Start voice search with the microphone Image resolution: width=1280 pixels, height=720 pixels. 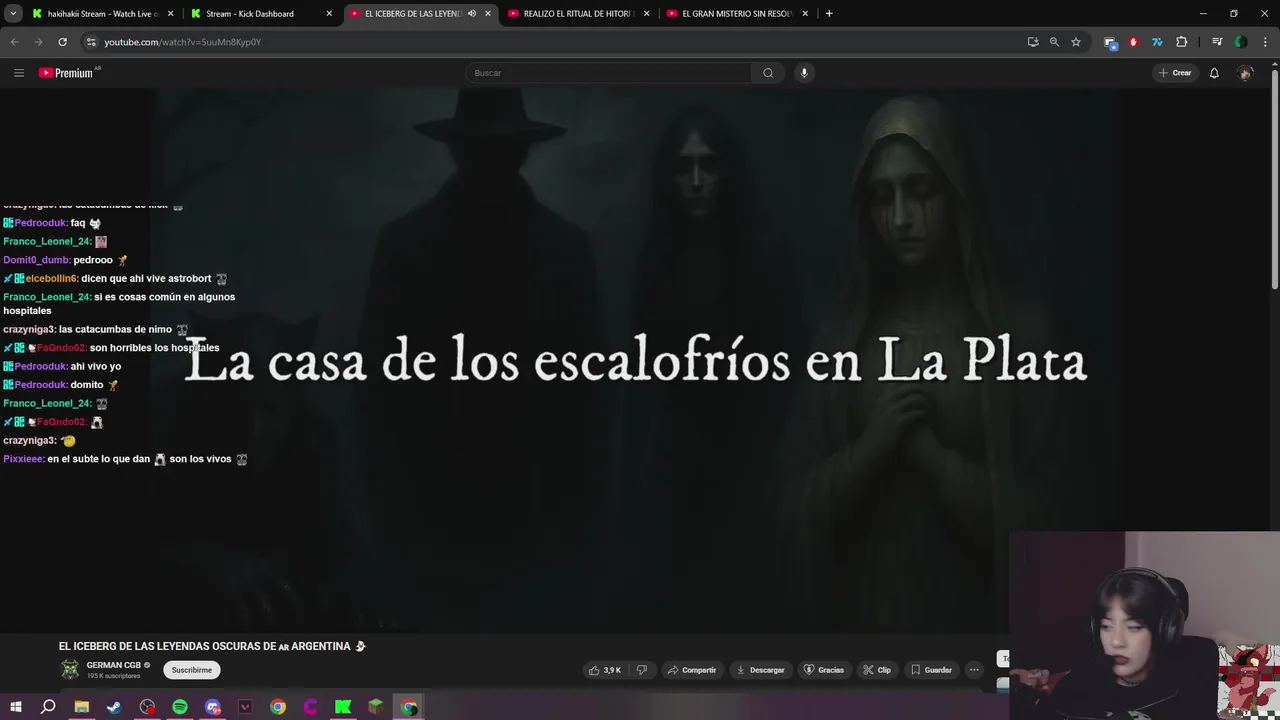804,73
